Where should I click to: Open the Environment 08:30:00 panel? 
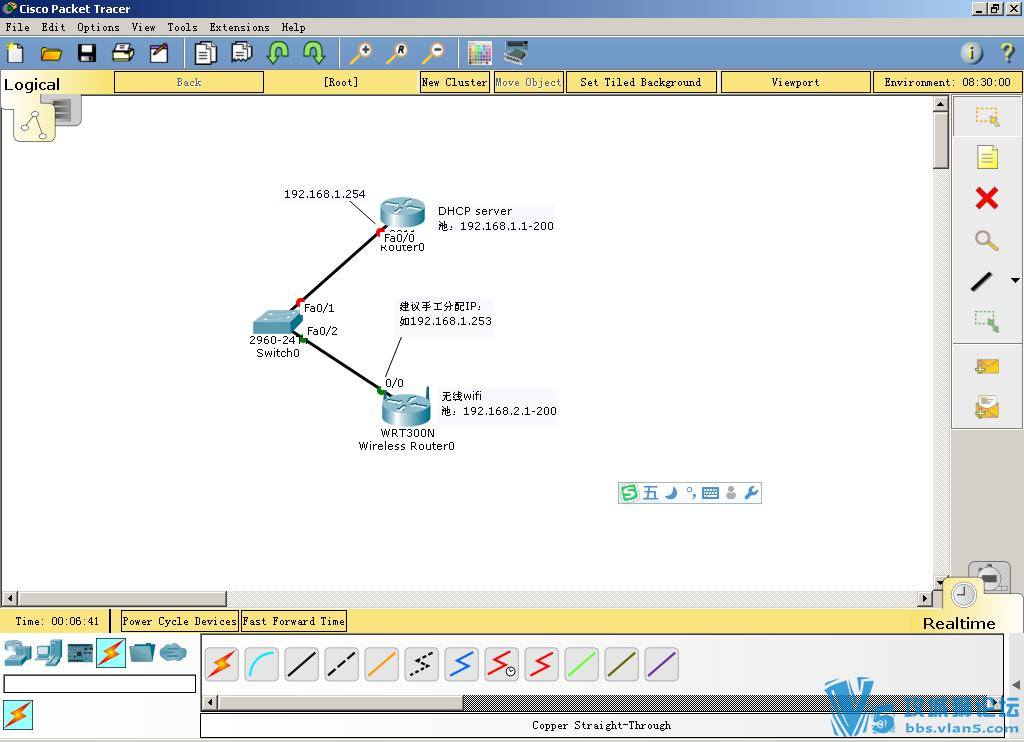946,82
